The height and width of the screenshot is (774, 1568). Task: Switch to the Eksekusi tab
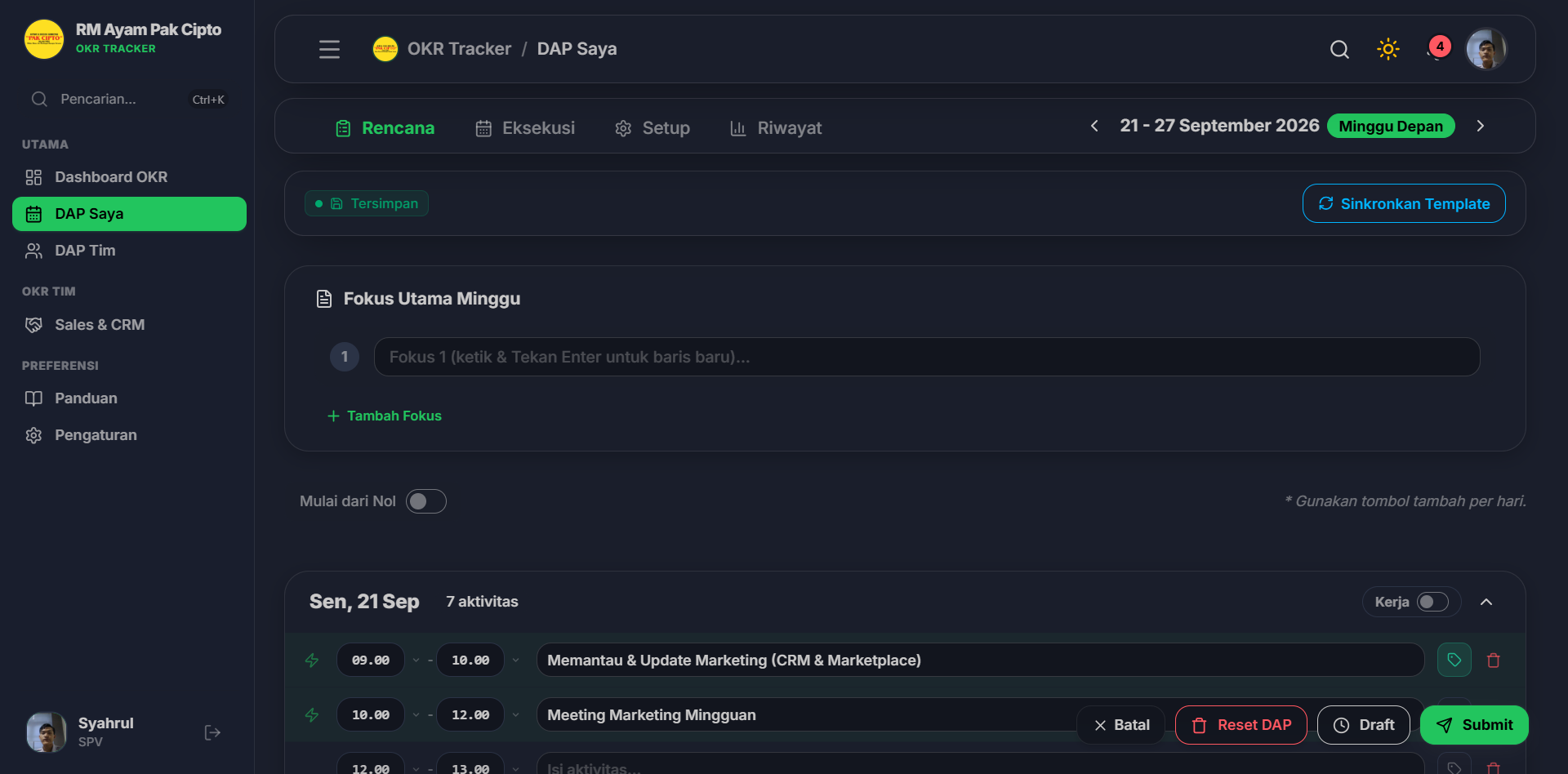point(524,128)
